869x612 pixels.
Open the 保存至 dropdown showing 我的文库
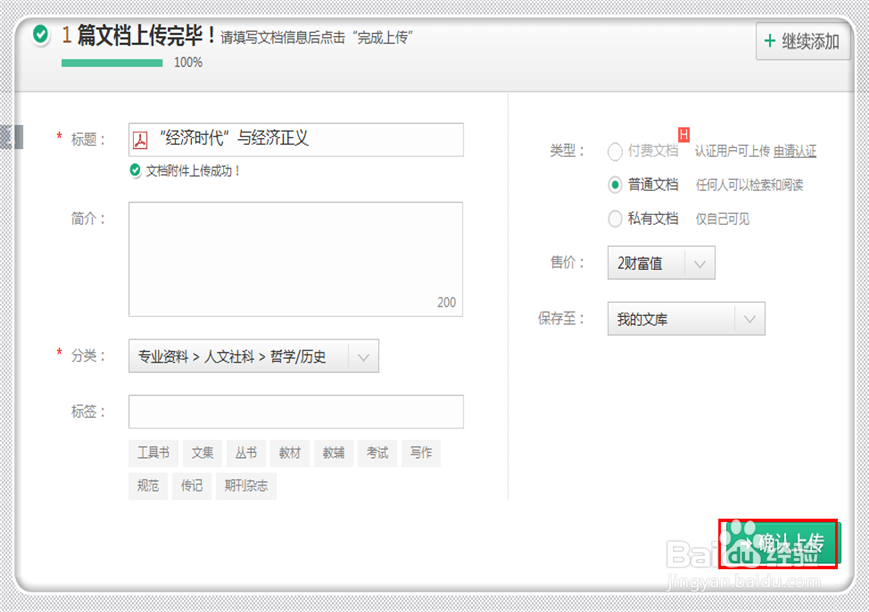point(685,318)
